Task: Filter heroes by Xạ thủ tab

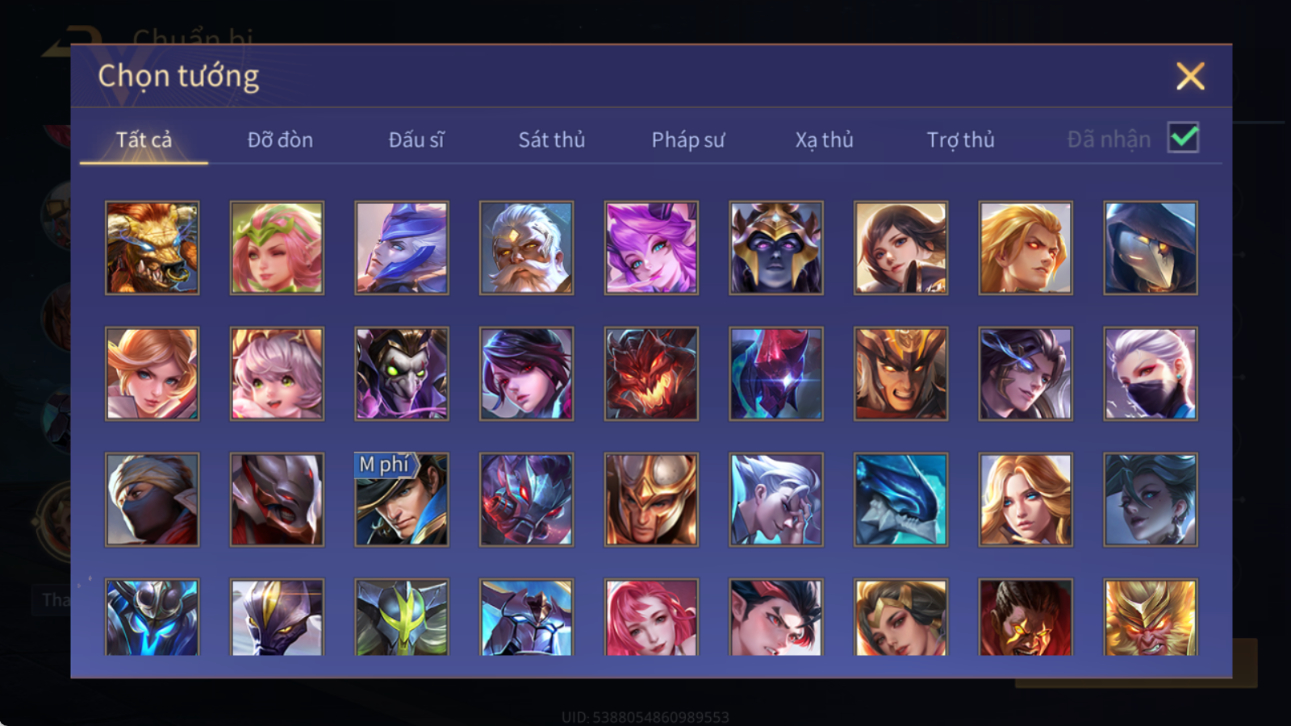Action: coord(824,140)
